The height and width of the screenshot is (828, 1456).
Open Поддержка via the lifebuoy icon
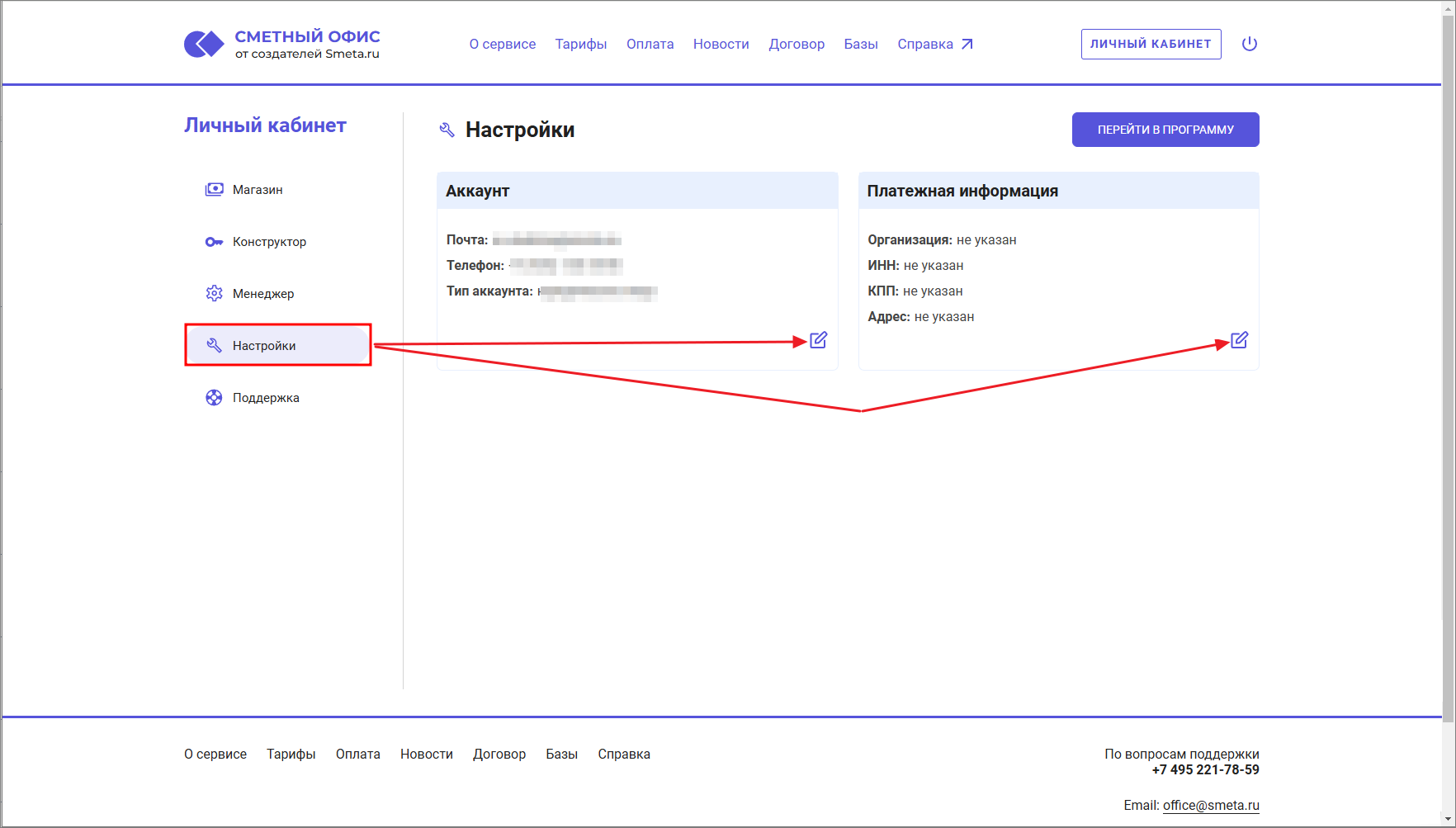point(214,397)
